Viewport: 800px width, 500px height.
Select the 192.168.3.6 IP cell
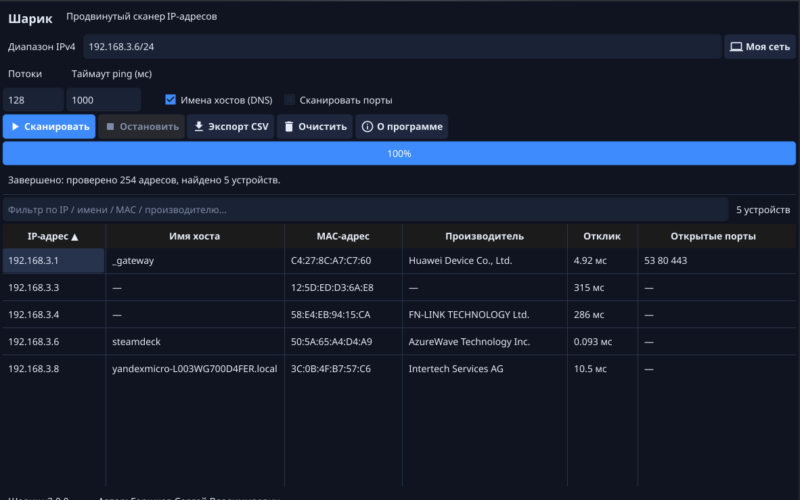pyautogui.click(x=54, y=342)
